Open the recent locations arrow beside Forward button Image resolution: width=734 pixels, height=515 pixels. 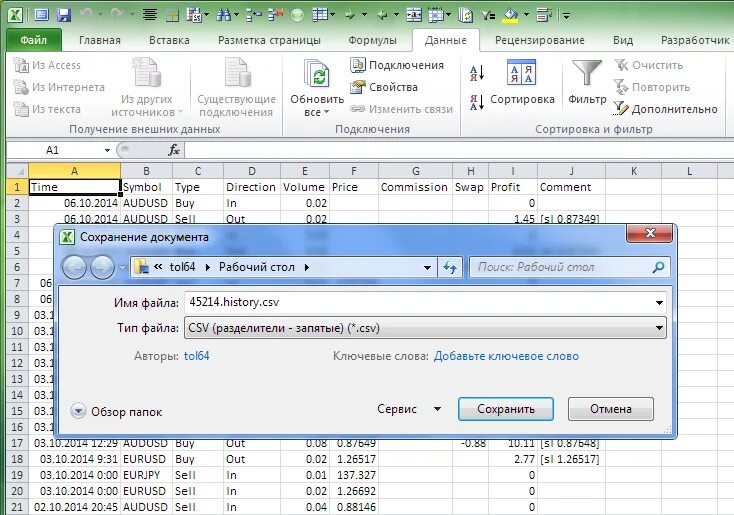pos(122,268)
